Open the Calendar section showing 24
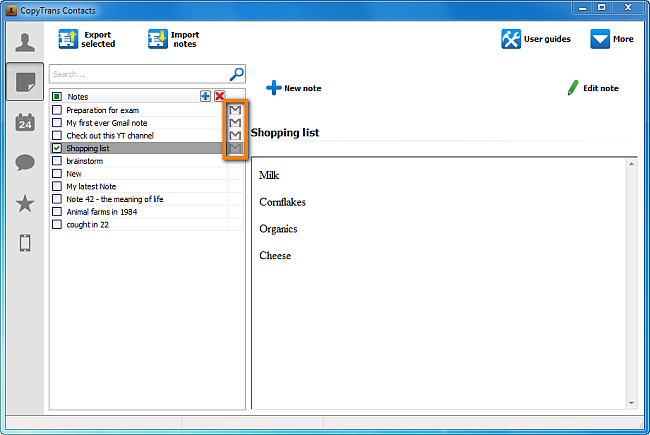 pyautogui.click(x=25, y=122)
